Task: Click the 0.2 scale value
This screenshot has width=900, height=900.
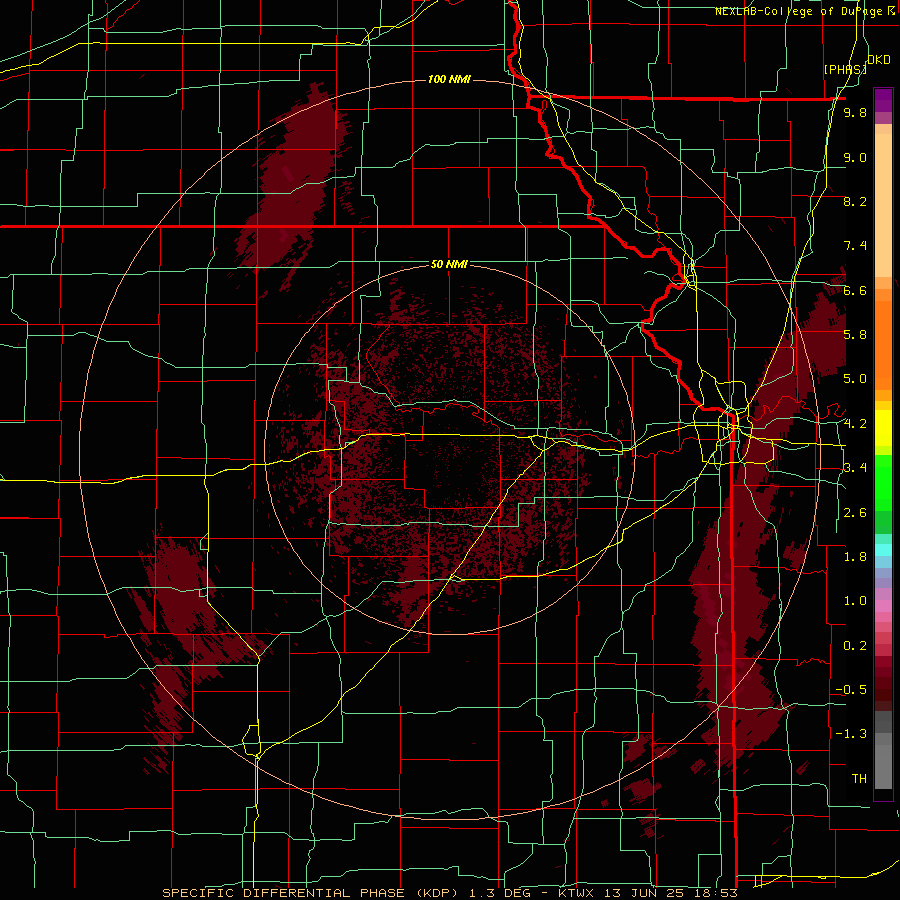Action: click(855, 646)
